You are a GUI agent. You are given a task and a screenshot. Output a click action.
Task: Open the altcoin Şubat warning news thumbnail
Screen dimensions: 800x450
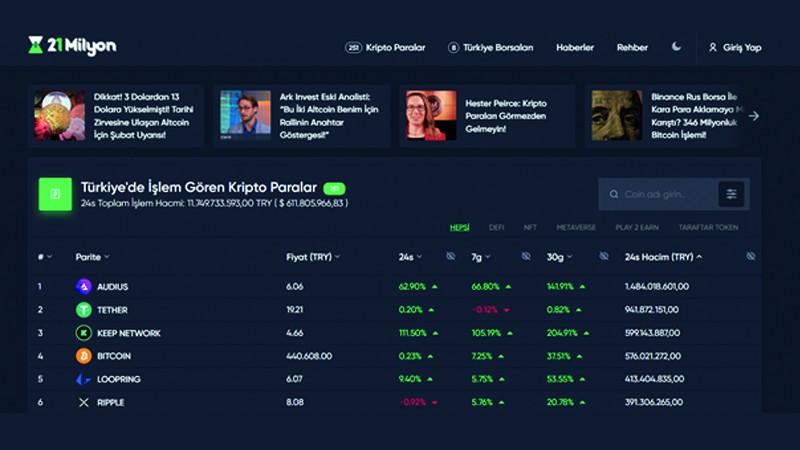tap(60, 116)
